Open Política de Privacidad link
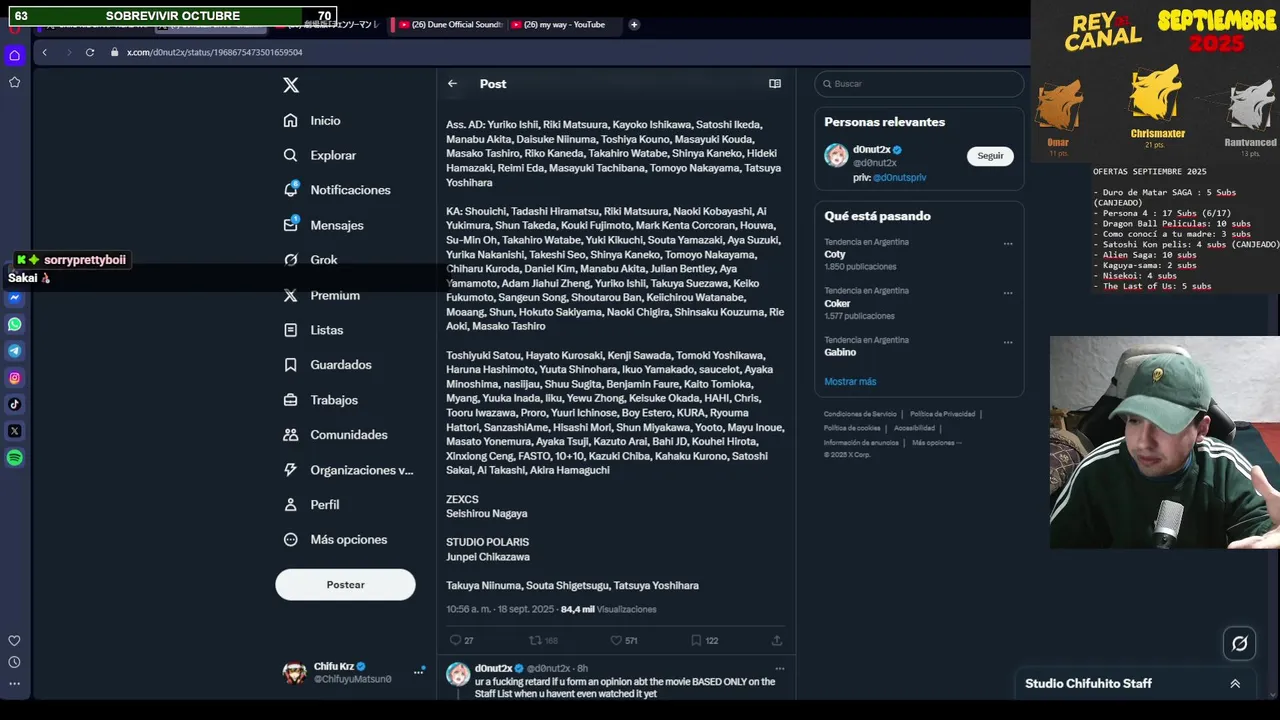 click(x=942, y=414)
